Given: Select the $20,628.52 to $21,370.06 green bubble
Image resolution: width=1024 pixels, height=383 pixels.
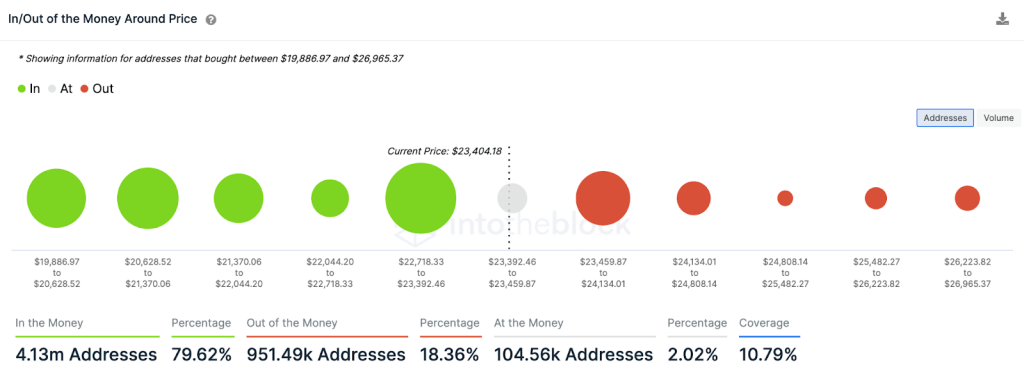Looking at the screenshot, I should [x=148, y=198].
